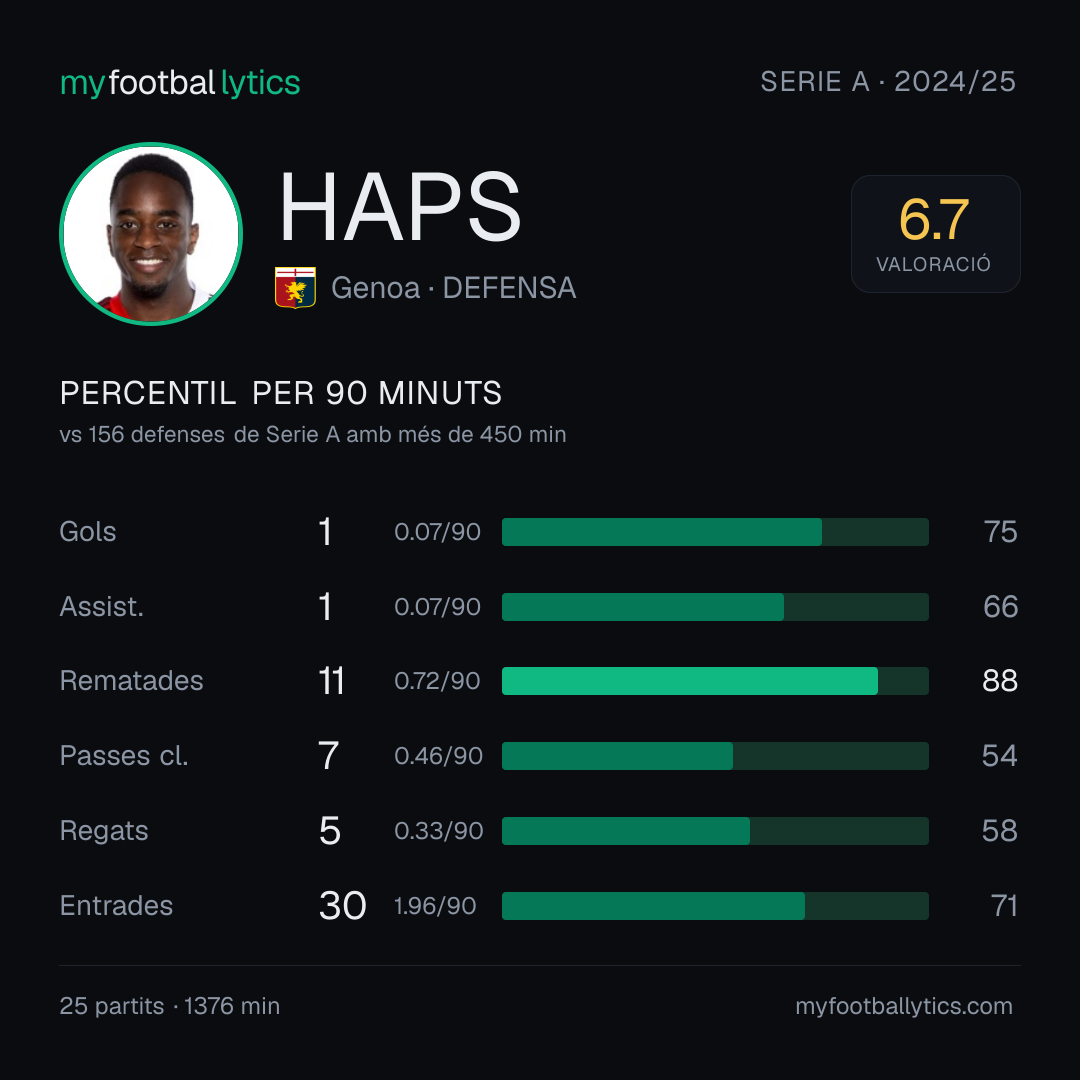1080x1080 pixels.
Task: Click the Passes cl. percentile bar
Action: [x=715, y=756]
